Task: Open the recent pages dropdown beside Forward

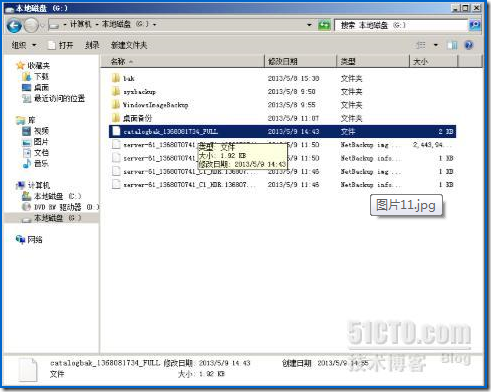Action: point(42,25)
